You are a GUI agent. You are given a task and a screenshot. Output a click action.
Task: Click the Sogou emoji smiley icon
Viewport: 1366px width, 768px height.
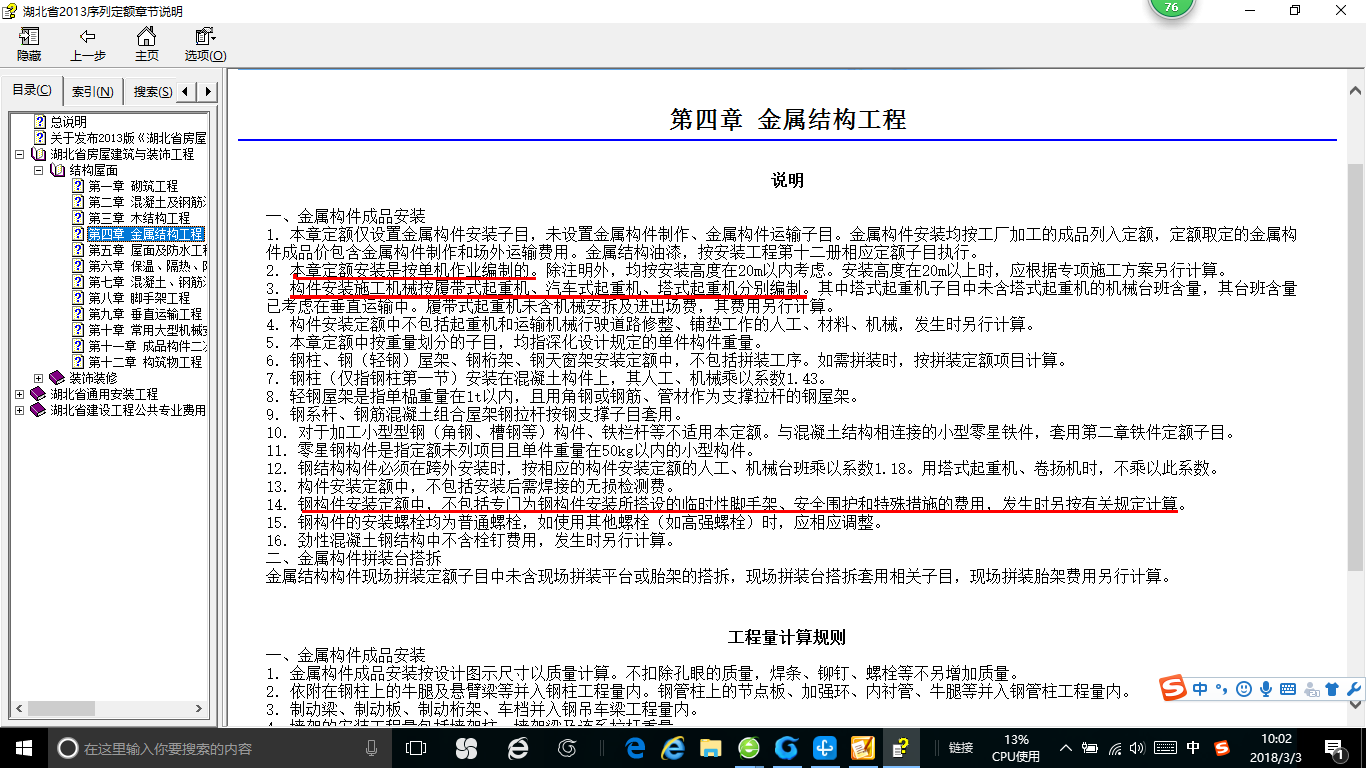coord(1243,689)
